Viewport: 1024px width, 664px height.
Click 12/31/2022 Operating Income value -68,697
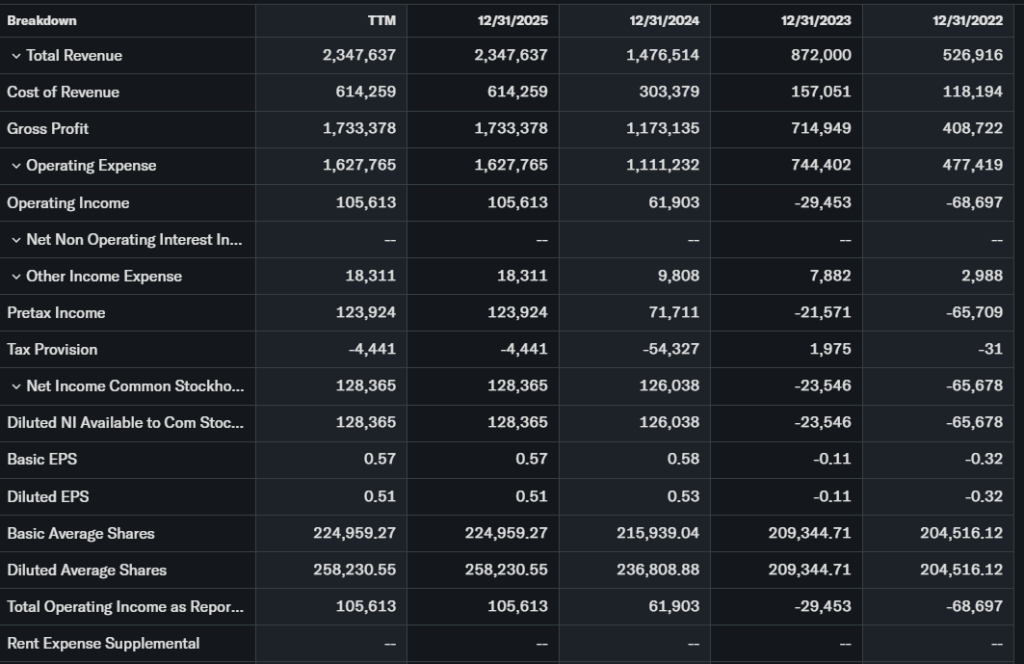point(974,203)
